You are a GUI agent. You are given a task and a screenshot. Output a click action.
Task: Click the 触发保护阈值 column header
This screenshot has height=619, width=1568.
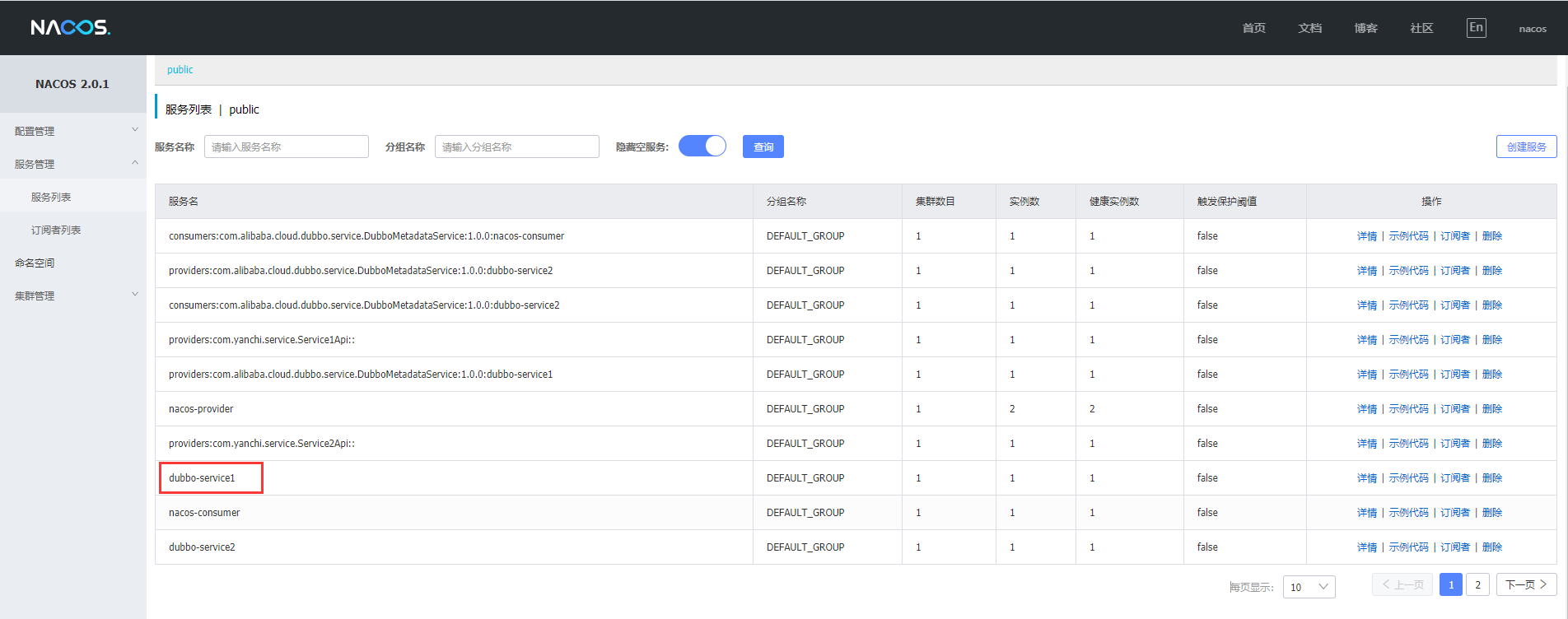point(1227,201)
